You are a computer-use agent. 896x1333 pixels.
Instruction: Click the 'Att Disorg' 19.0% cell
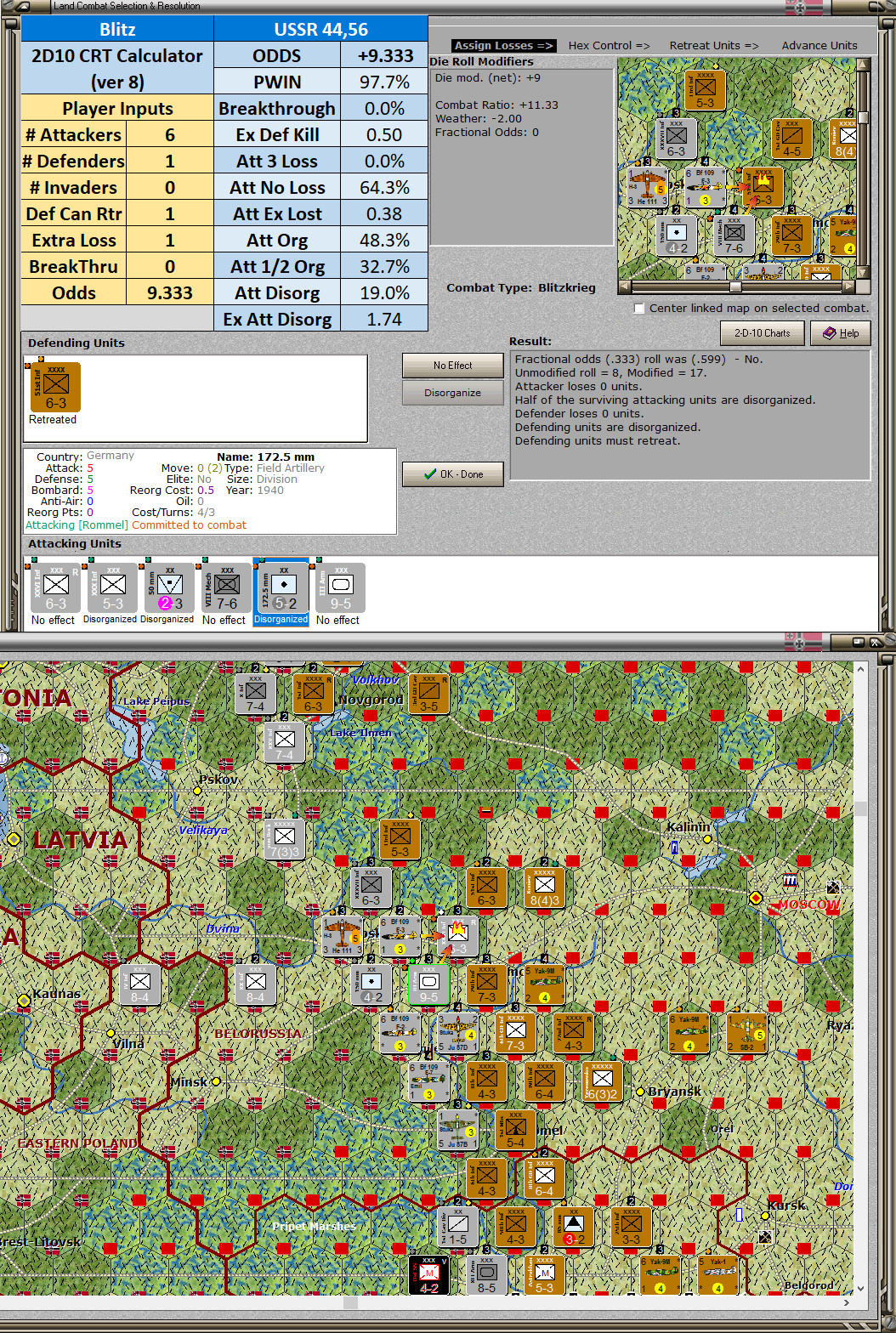pyautogui.click(x=384, y=292)
